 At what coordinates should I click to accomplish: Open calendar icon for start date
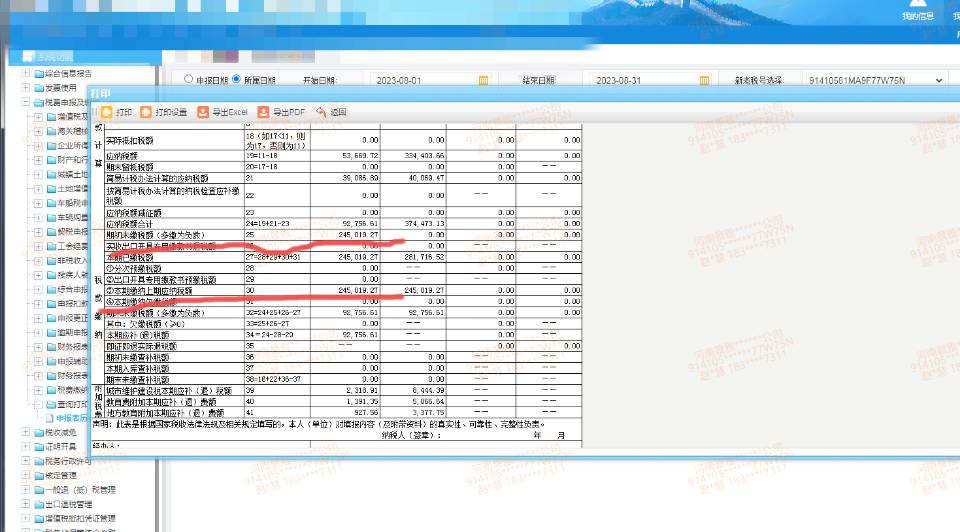click(x=484, y=80)
